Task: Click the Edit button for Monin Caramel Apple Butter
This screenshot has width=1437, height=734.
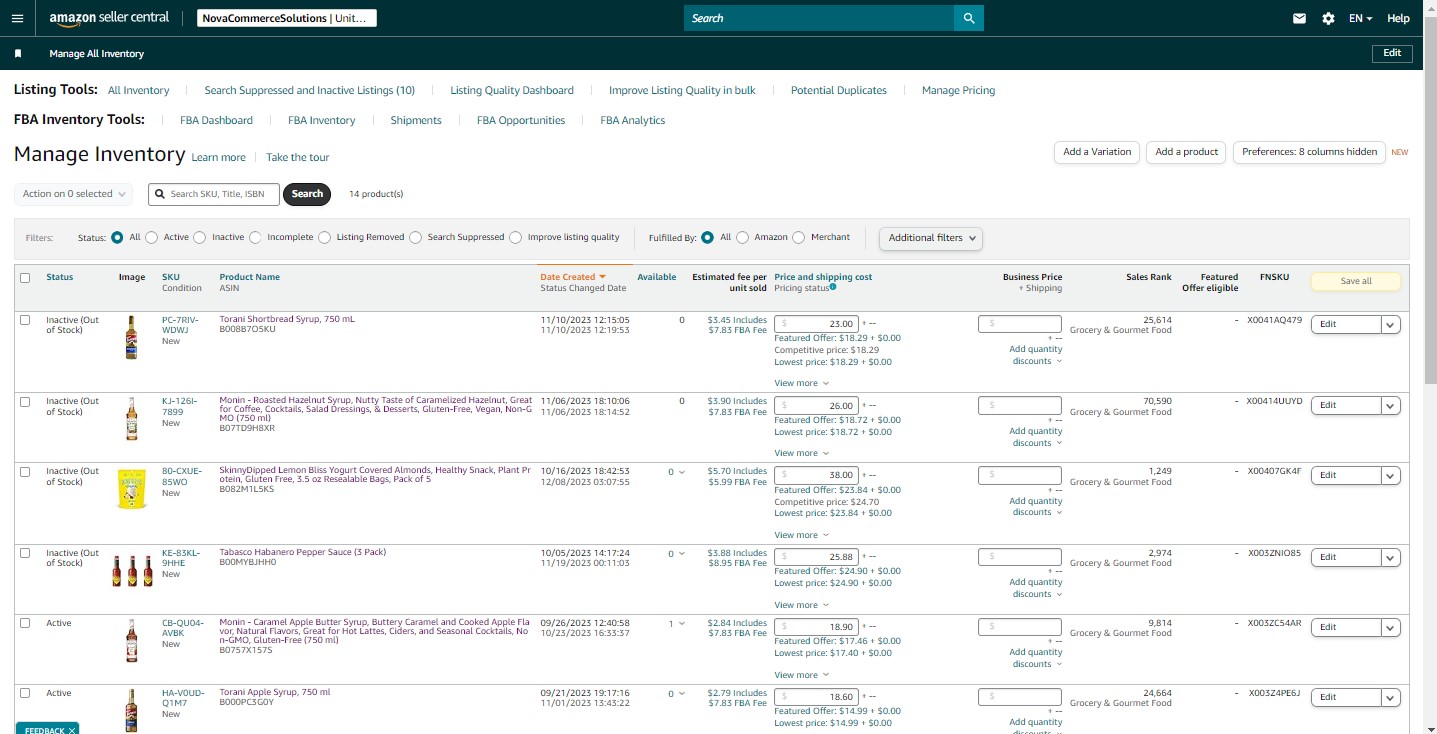Action: click(x=1346, y=627)
